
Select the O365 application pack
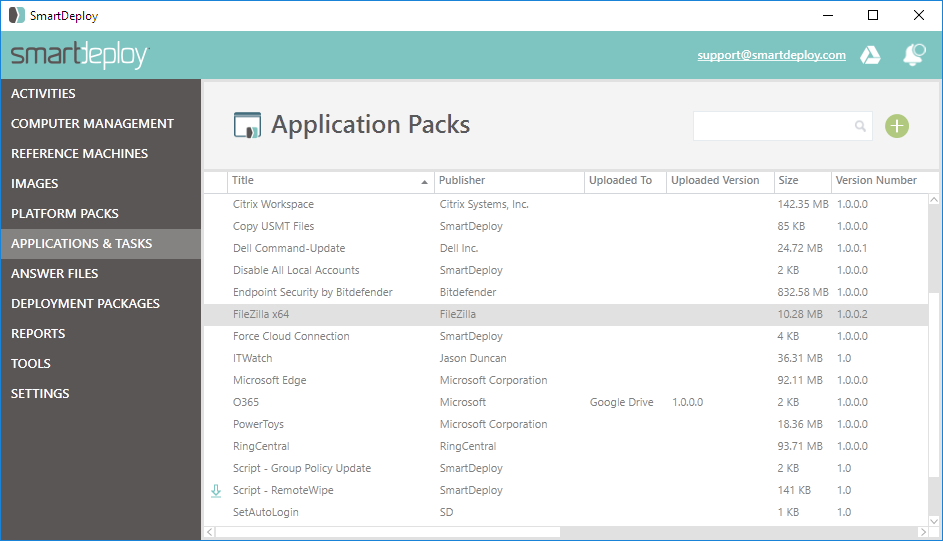pyautogui.click(x=566, y=402)
